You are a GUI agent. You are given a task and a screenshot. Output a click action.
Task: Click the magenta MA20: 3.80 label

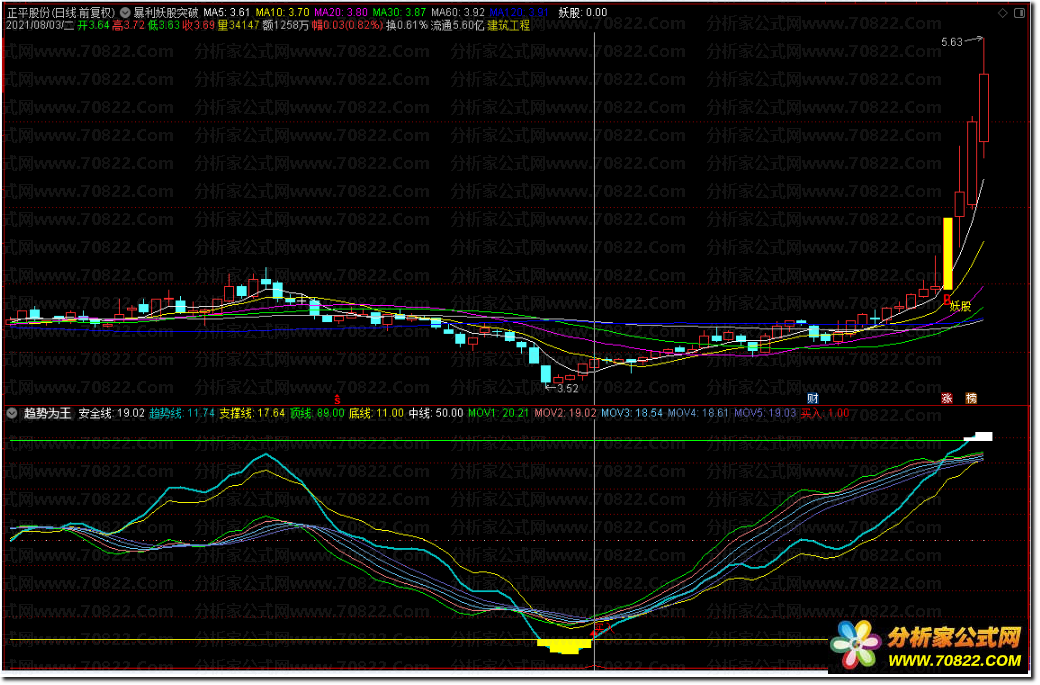pos(341,12)
